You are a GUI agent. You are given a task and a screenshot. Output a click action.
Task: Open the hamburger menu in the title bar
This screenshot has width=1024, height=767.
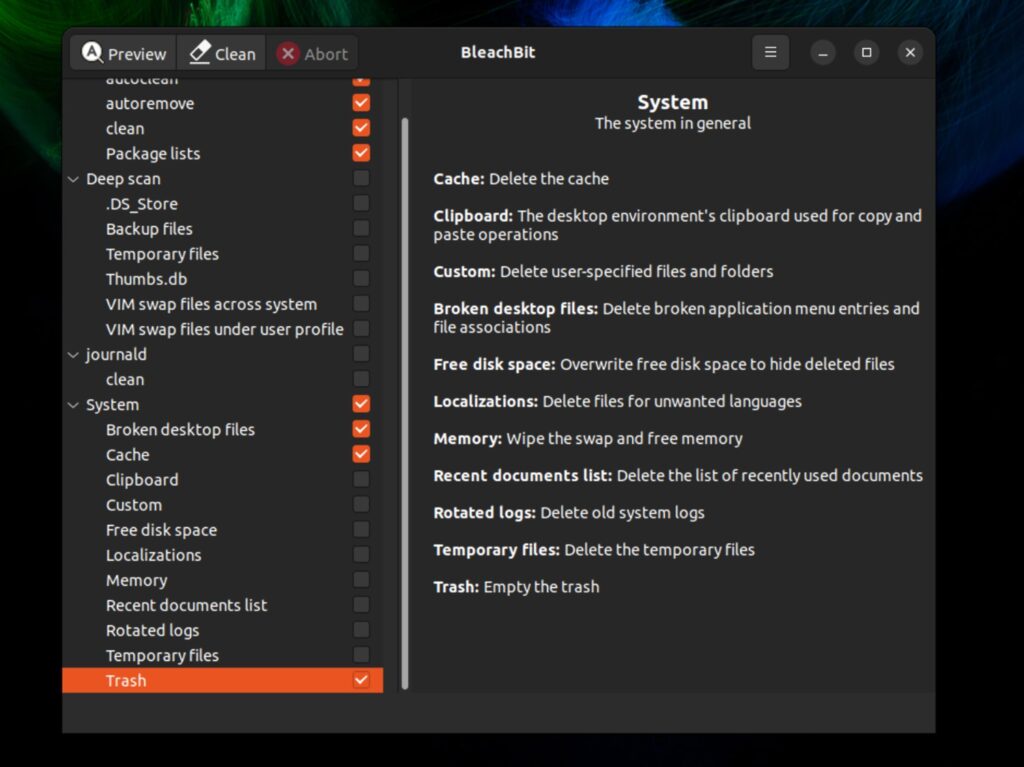770,52
